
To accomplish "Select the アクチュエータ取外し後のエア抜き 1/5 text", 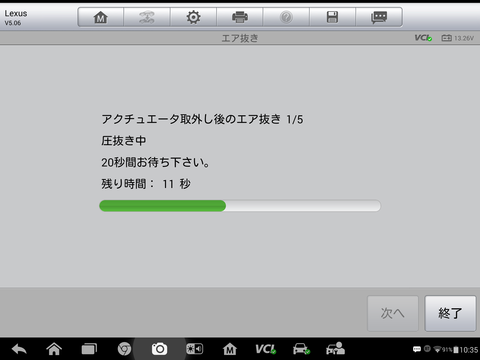I will [x=202, y=119].
